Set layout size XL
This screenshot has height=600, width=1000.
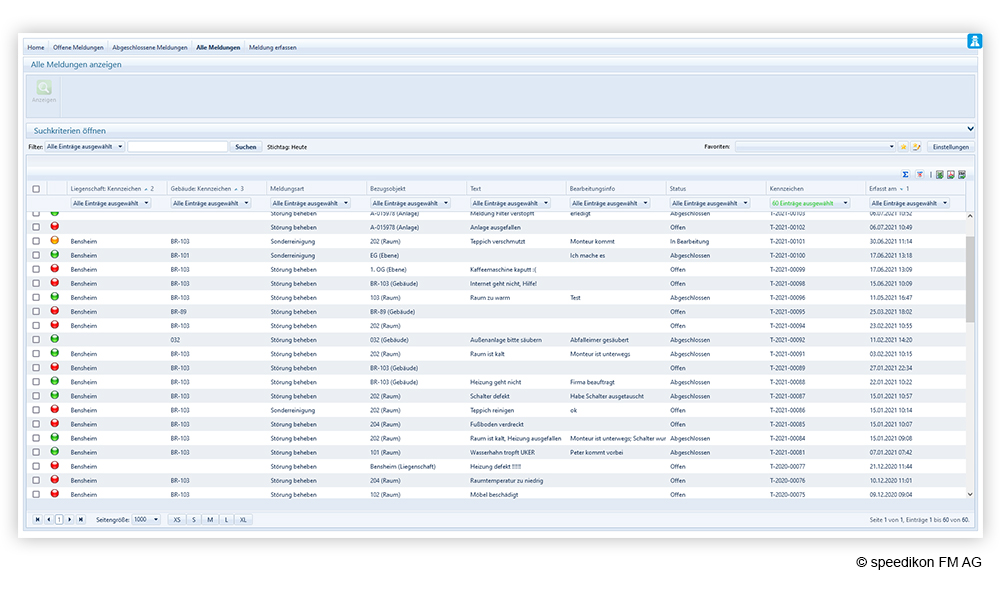[243, 520]
